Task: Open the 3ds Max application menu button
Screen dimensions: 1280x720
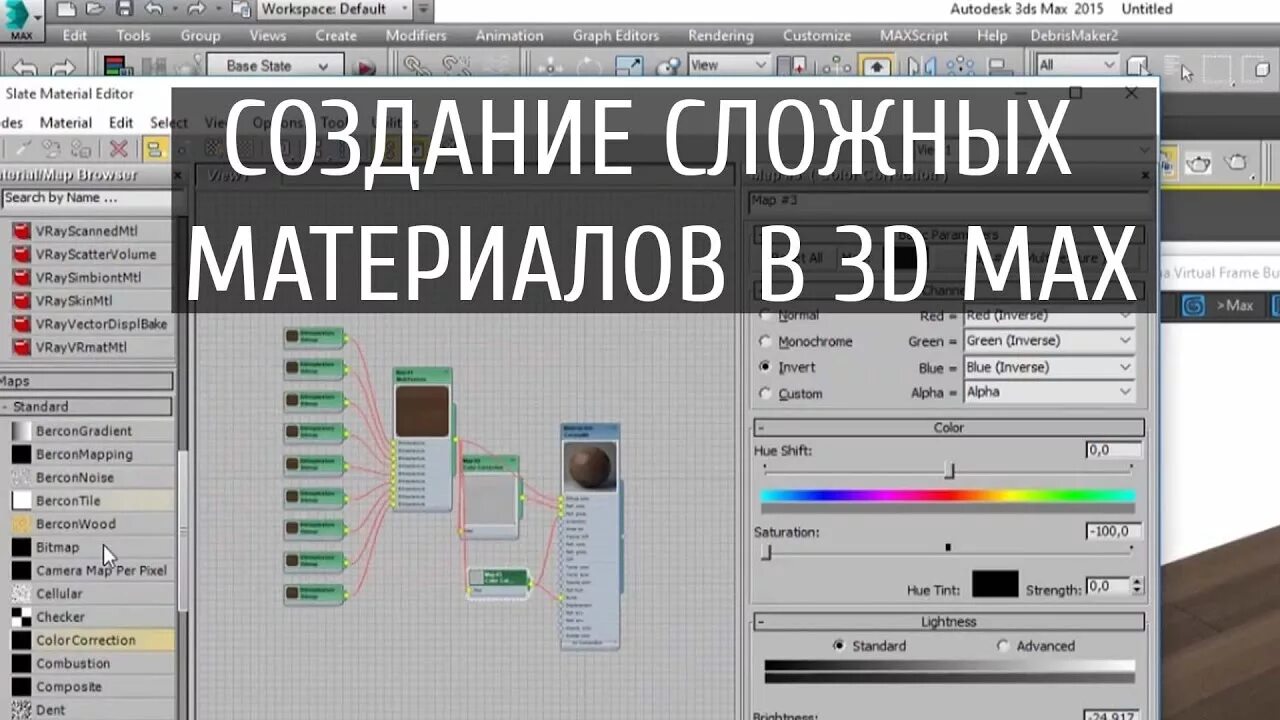Action: [22, 20]
